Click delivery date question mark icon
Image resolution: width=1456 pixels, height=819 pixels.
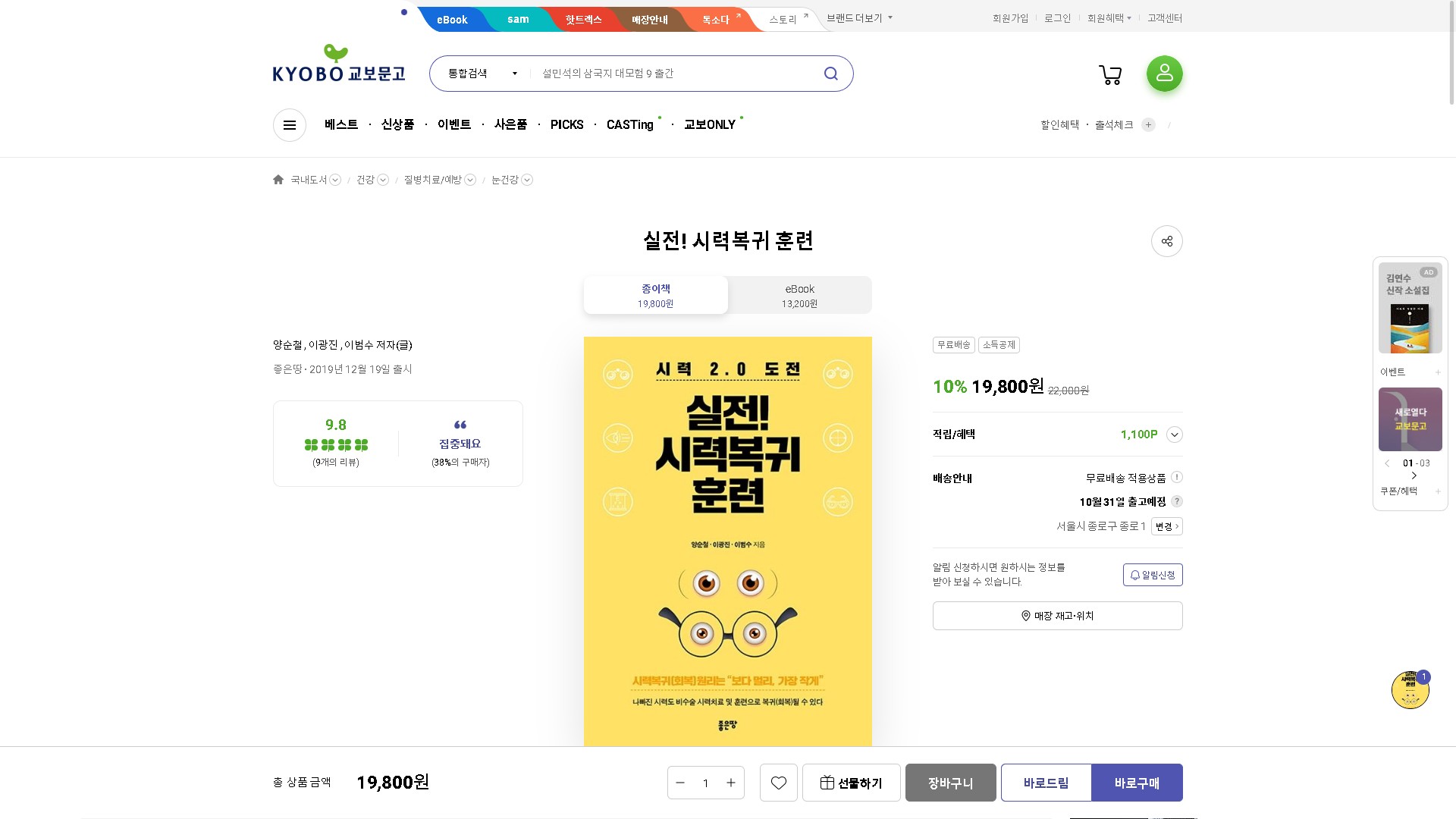(x=1176, y=501)
